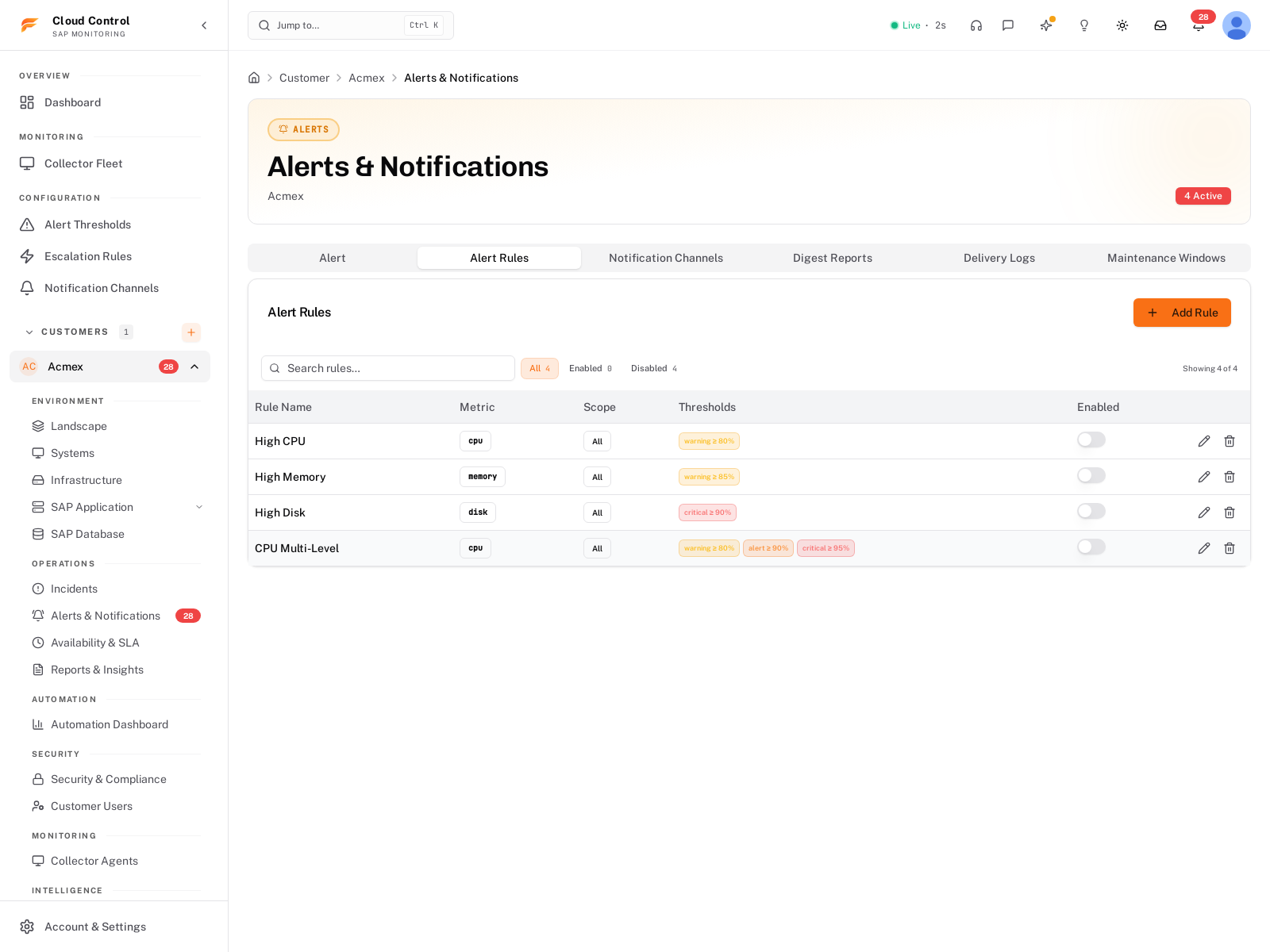Screen dimensions: 1270x952
Task: Delete the CPU Multi-Level rule
Action: (1230, 548)
